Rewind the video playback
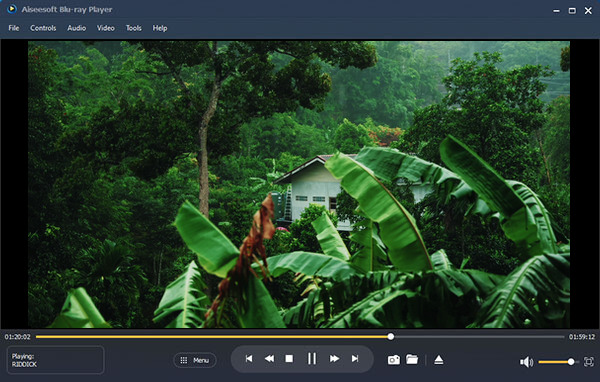Image resolution: width=600 pixels, height=382 pixels. 269,359
